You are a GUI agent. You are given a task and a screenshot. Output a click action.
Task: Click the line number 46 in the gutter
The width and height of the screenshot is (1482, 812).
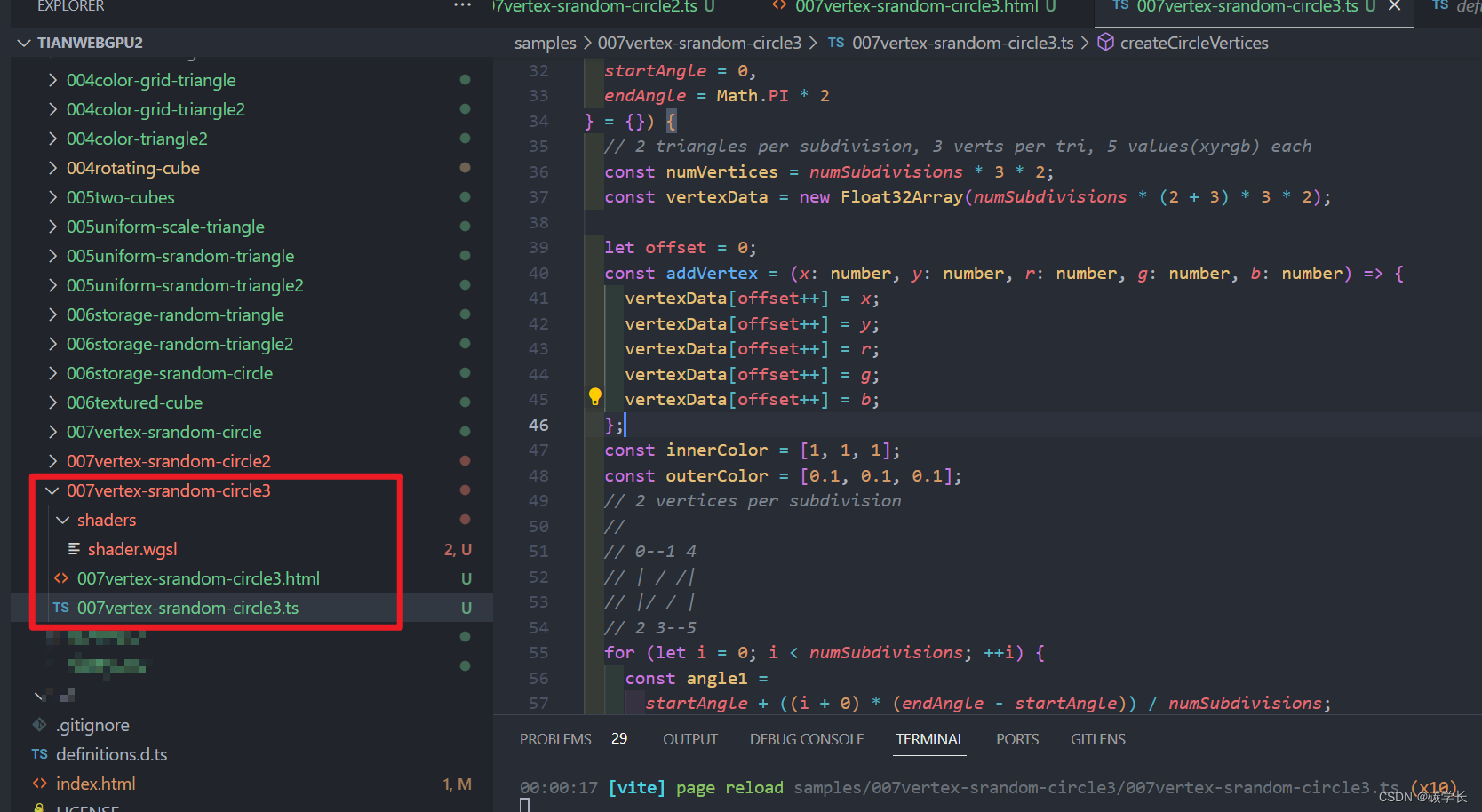tap(538, 425)
